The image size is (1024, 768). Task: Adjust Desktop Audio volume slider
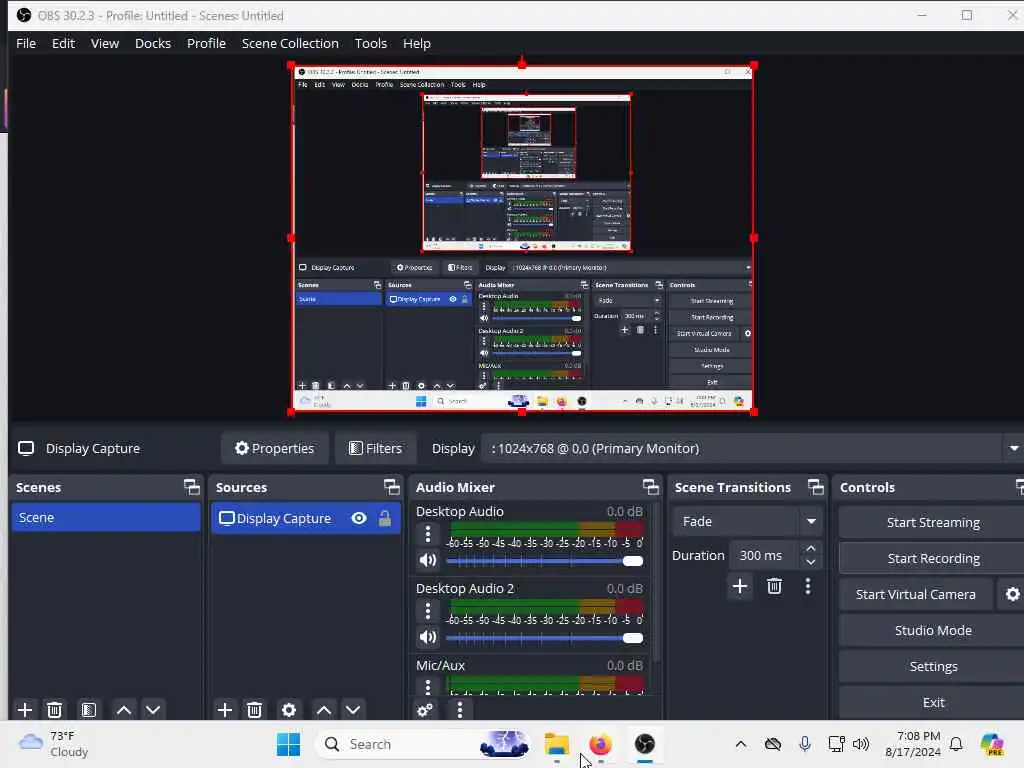click(545, 561)
